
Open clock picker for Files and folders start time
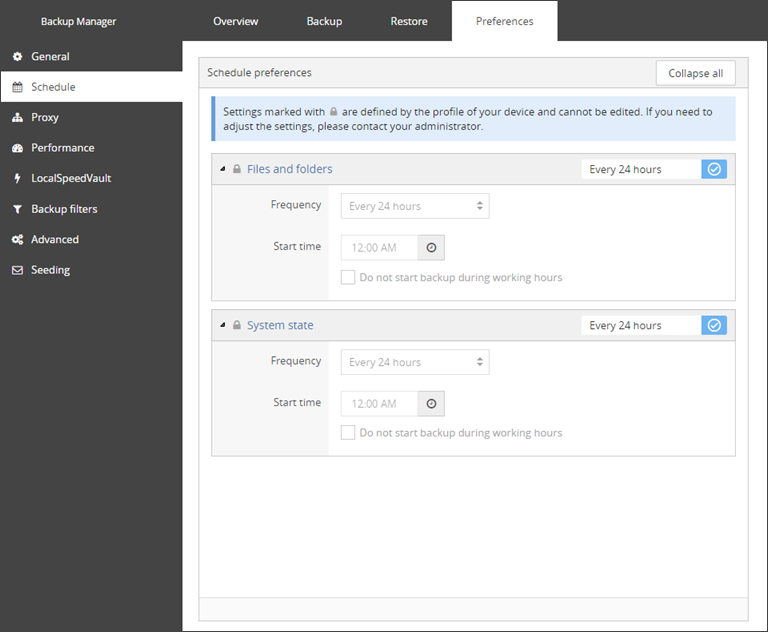432,247
